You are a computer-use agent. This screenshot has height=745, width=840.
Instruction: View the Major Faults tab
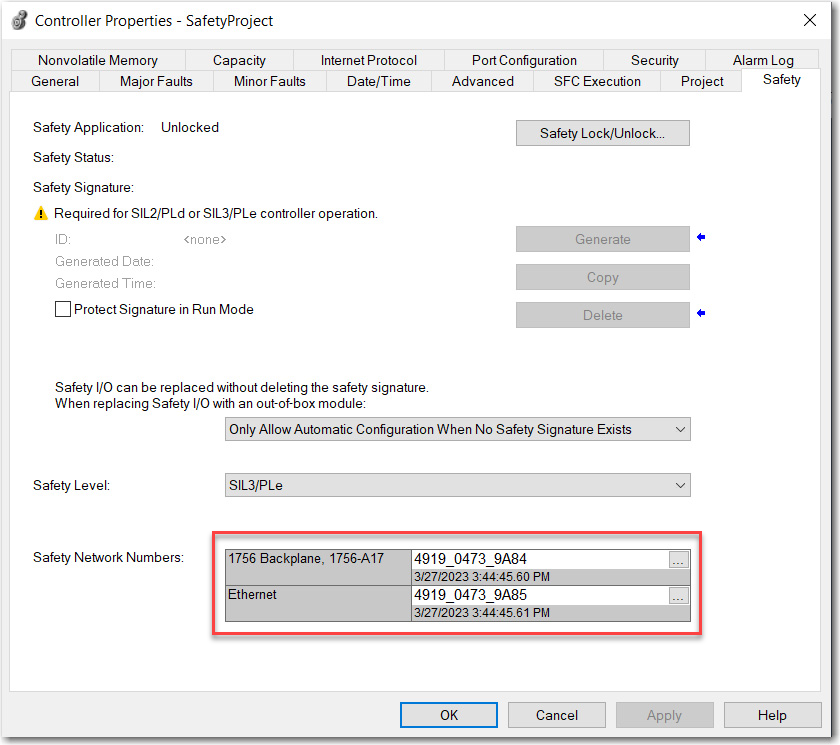pos(156,81)
